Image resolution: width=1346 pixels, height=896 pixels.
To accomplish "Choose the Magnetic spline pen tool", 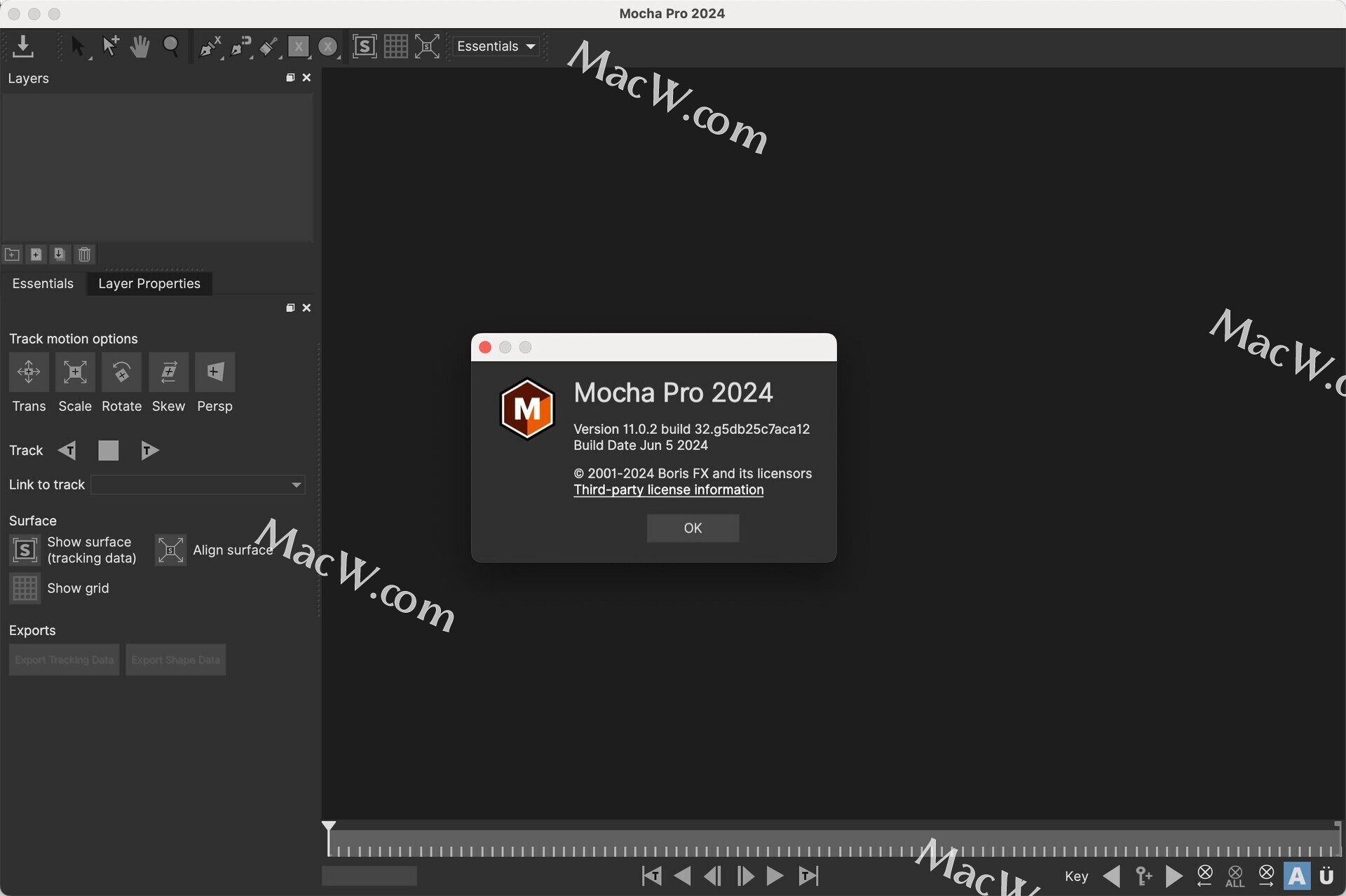I will [x=241, y=47].
